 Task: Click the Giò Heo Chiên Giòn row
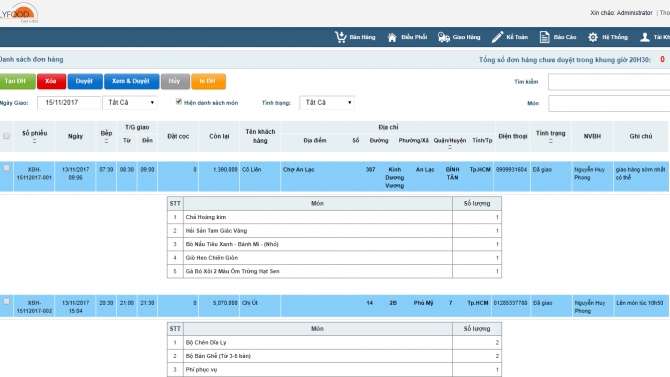click(x=334, y=258)
